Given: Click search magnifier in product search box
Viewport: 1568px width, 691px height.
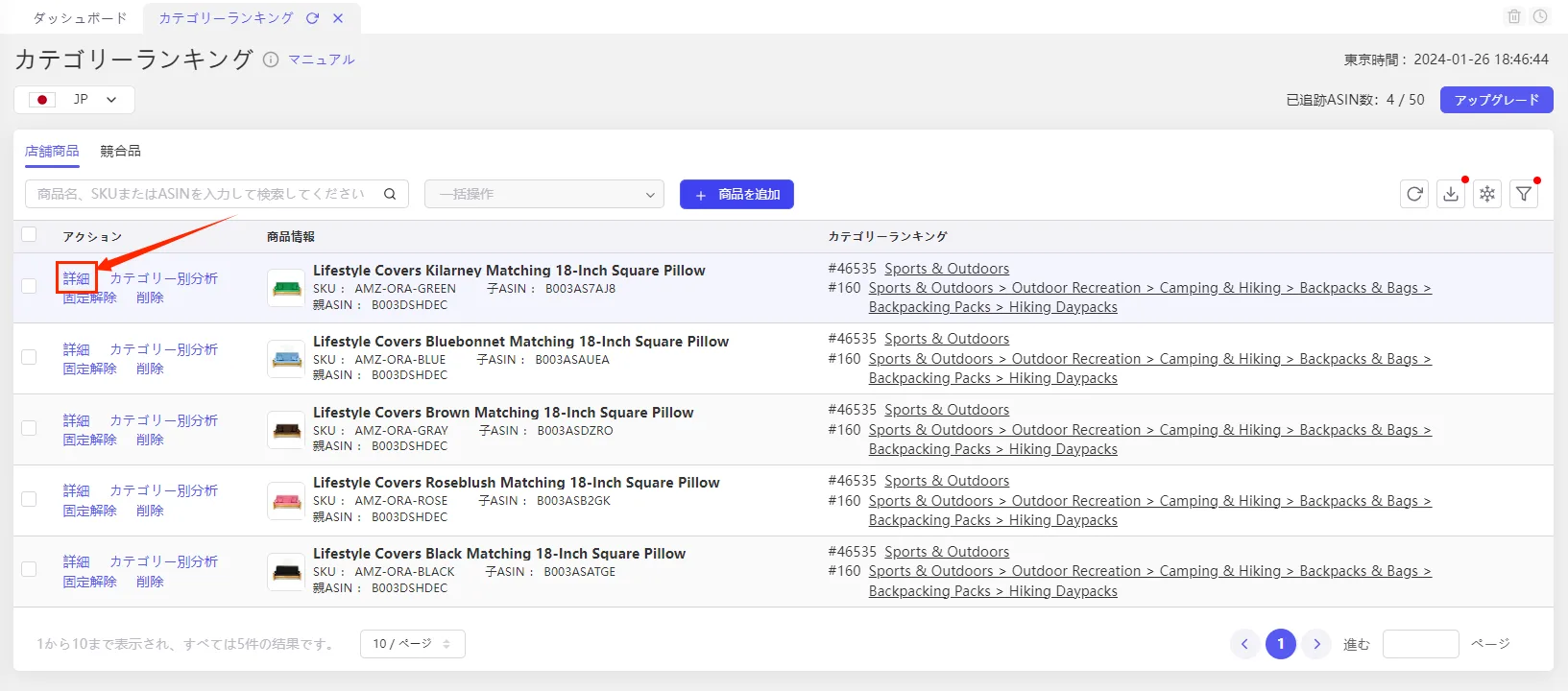Looking at the screenshot, I should tap(390, 194).
